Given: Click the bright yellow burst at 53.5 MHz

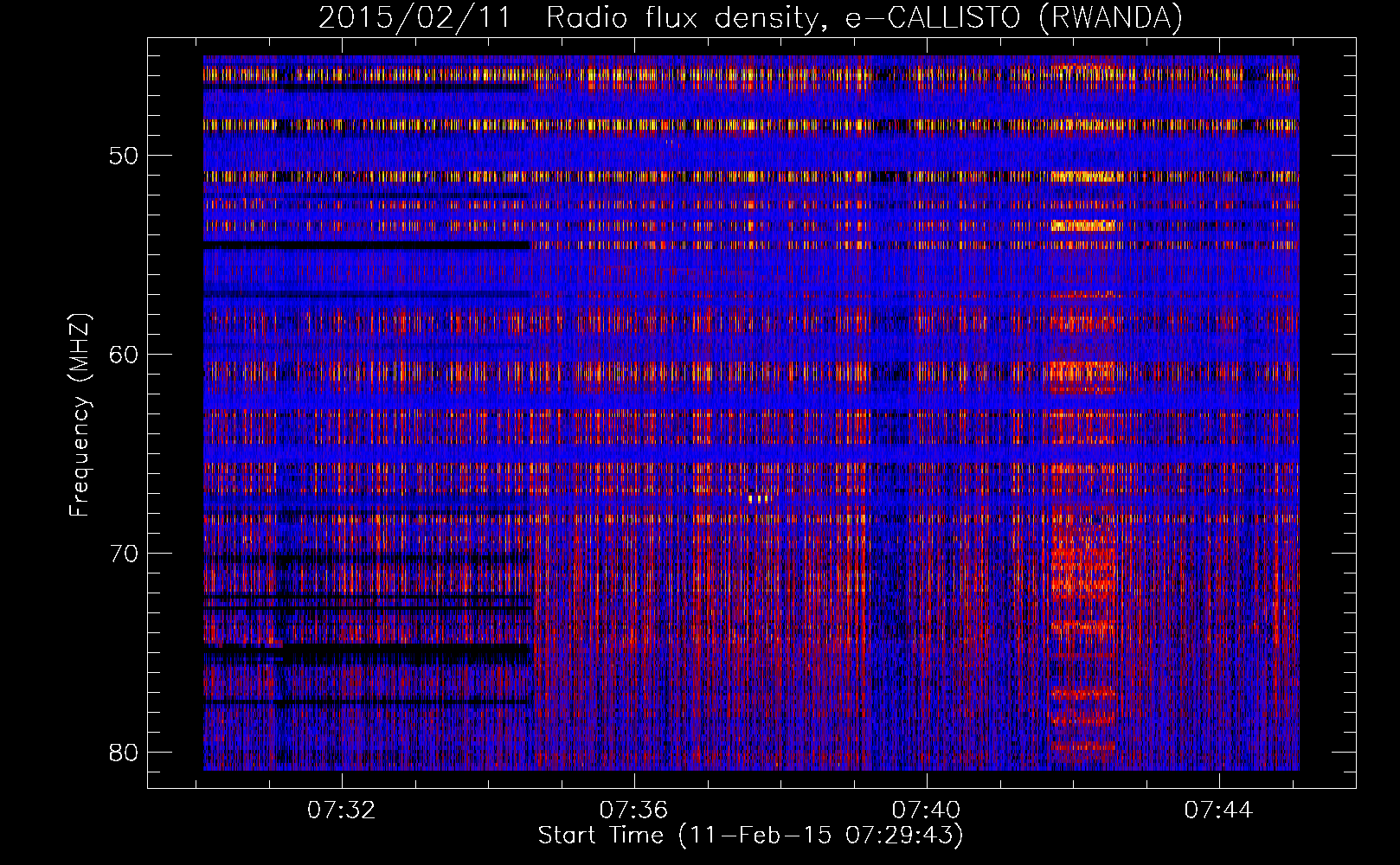Looking at the screenshot, I should coord(1083,226).
